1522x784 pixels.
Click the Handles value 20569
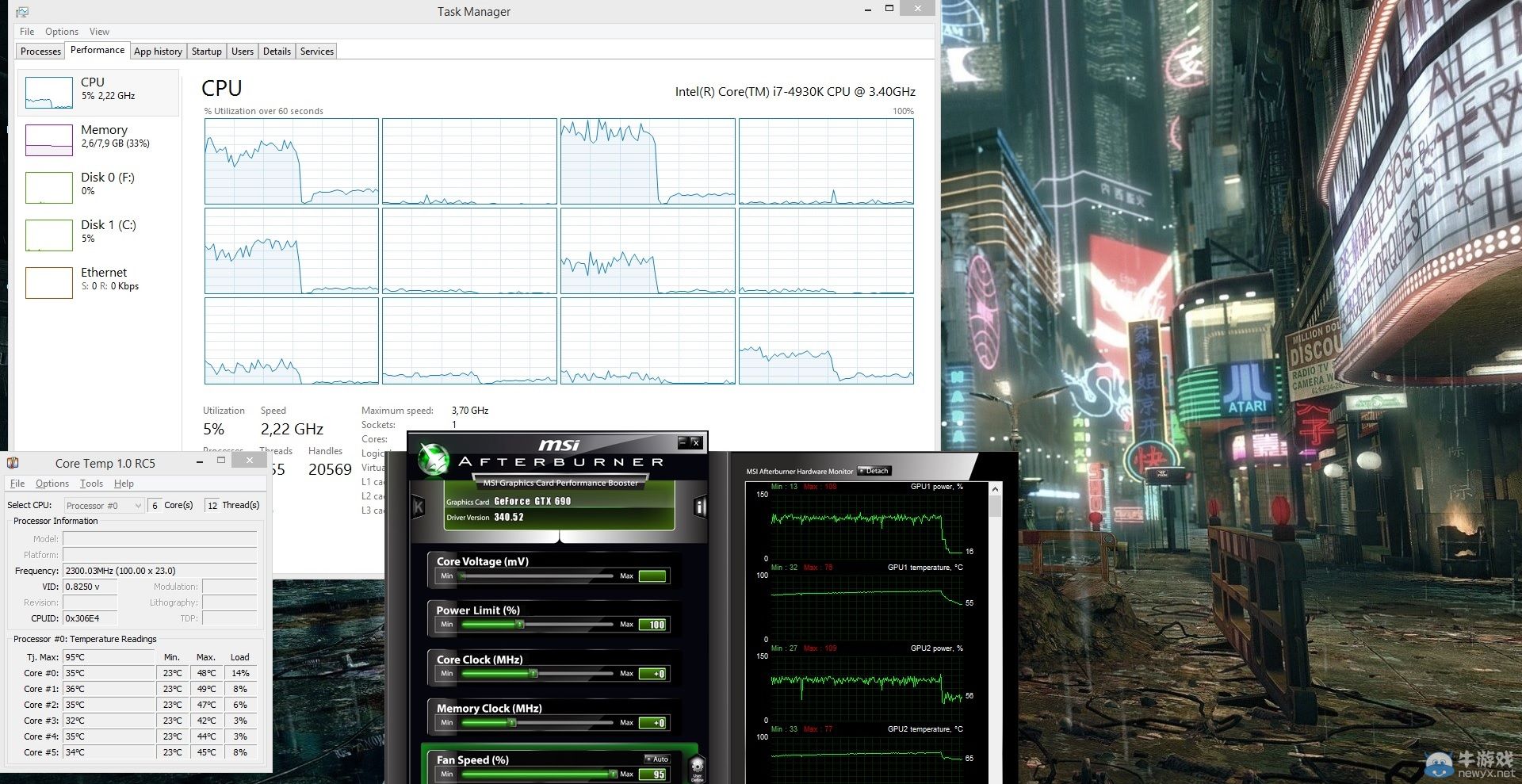[x=330, y=469]
